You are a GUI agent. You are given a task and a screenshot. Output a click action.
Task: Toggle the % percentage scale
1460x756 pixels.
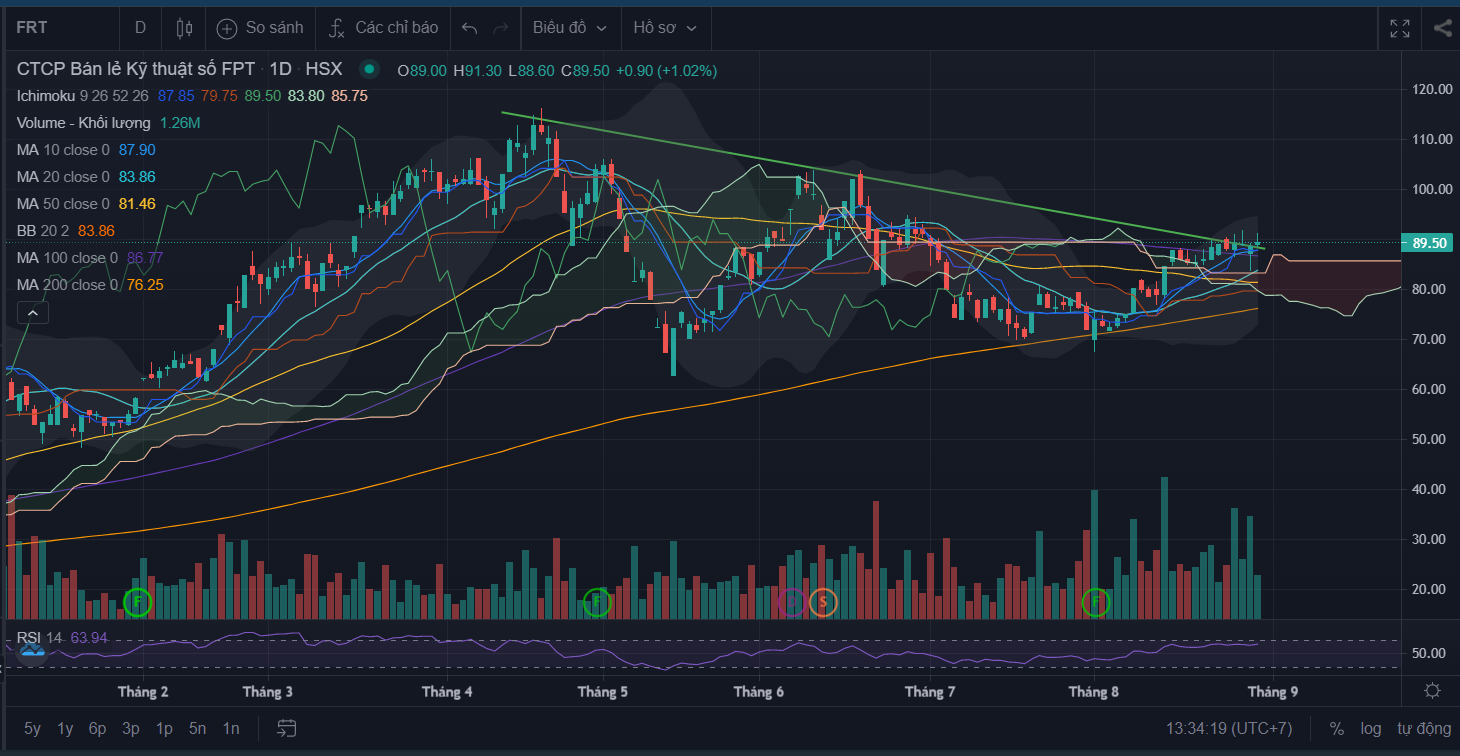click(1337, 729)
